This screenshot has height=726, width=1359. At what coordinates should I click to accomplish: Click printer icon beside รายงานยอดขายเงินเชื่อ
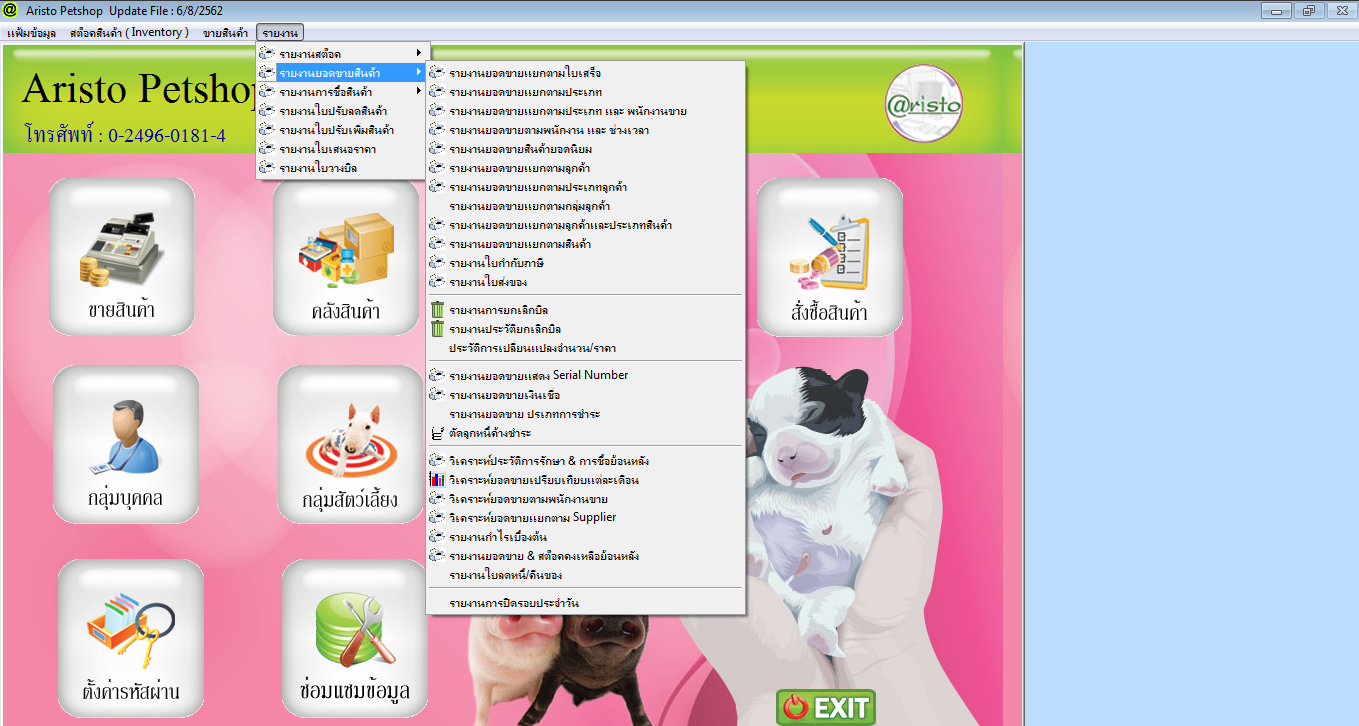437,395
